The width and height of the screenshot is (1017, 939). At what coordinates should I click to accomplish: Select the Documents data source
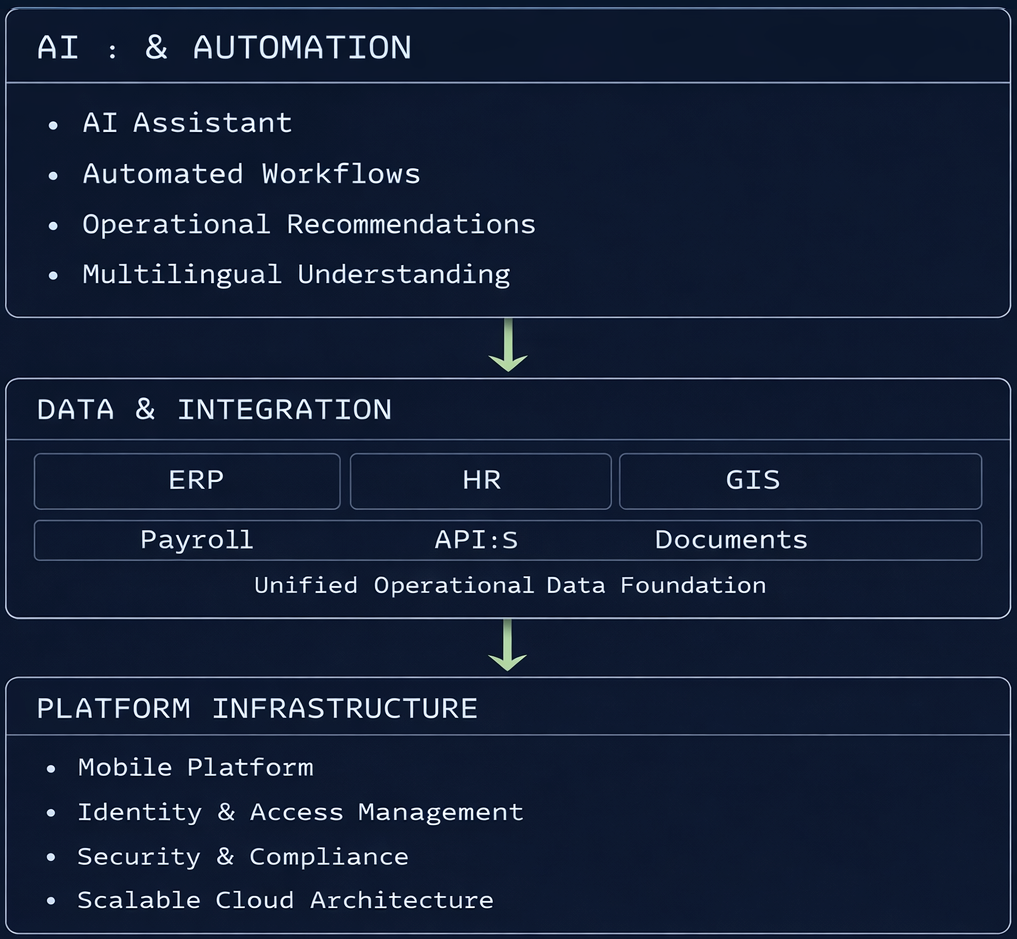pyautogui.click(x=730, y=540)
